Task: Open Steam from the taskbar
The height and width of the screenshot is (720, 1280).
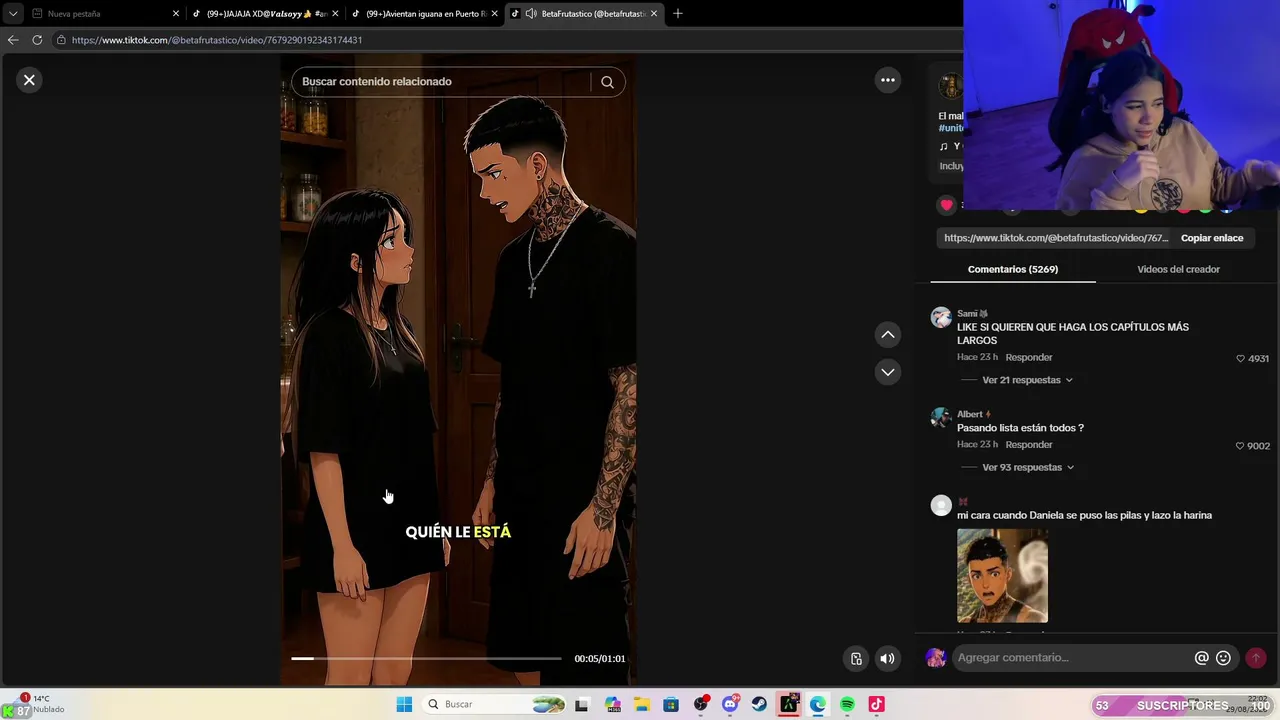Action: [x=759, y=704]
